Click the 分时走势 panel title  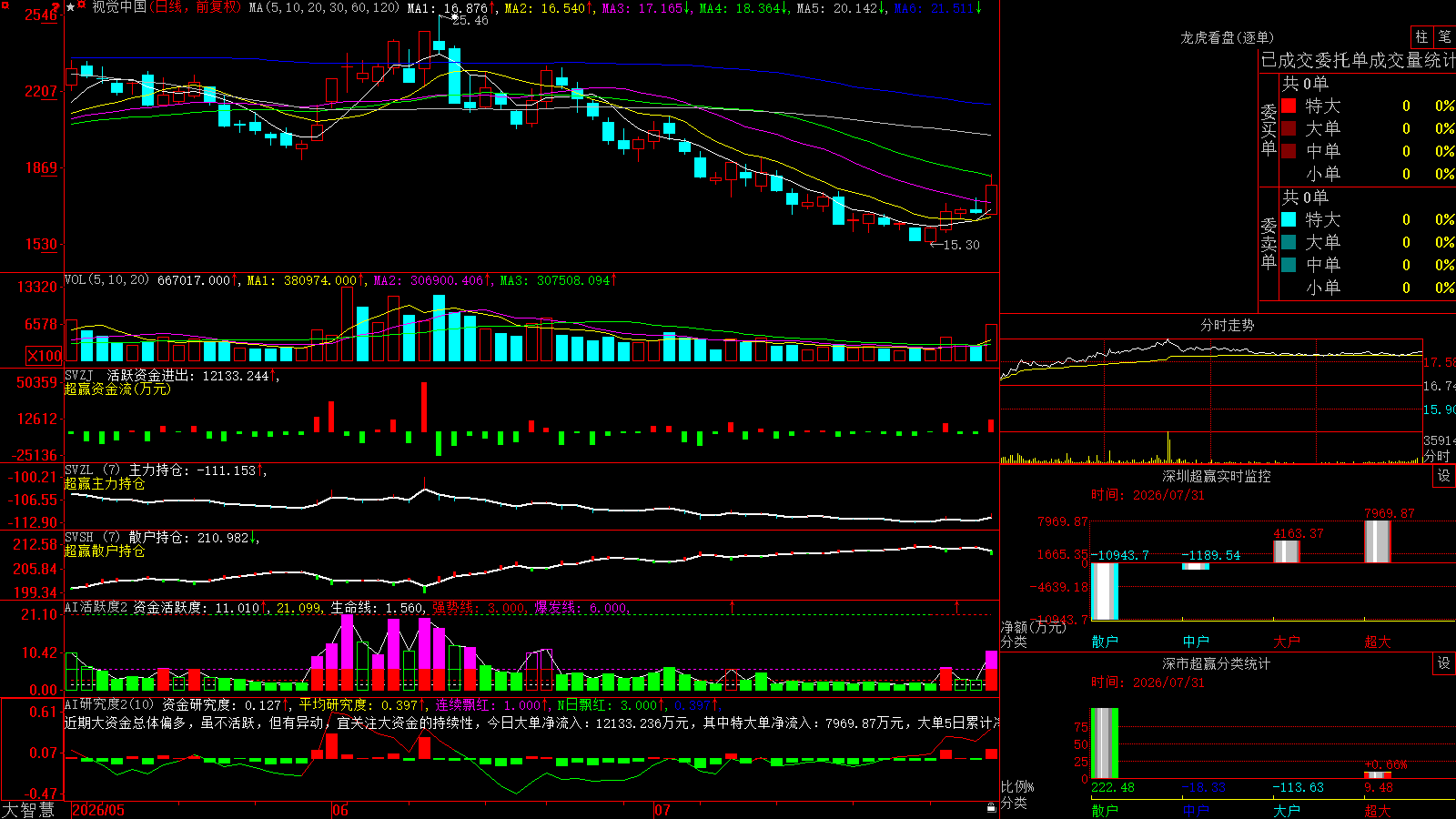pos(1227,325)
